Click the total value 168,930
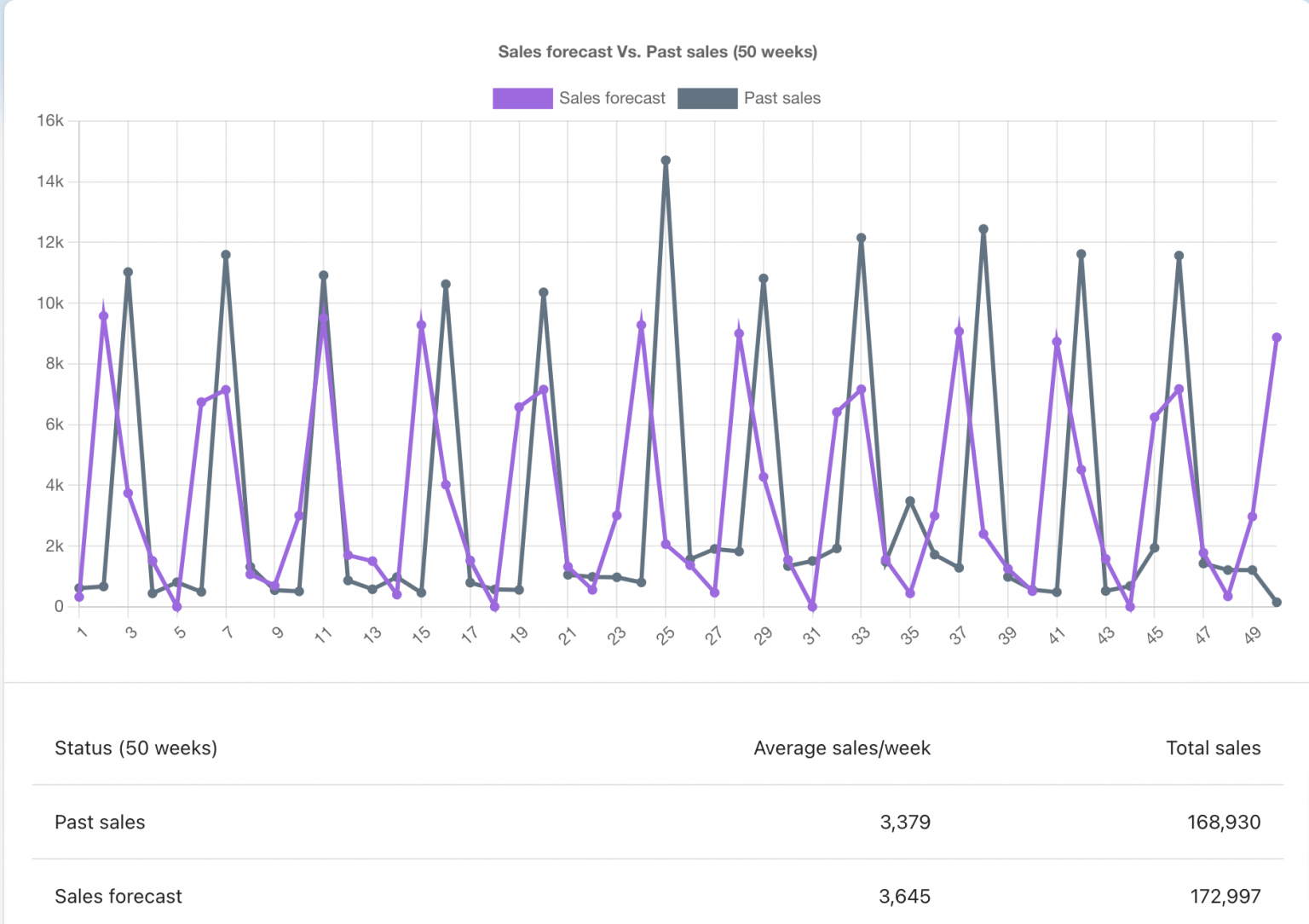The image size is (1309, 924). click(x=1224, y=823)
